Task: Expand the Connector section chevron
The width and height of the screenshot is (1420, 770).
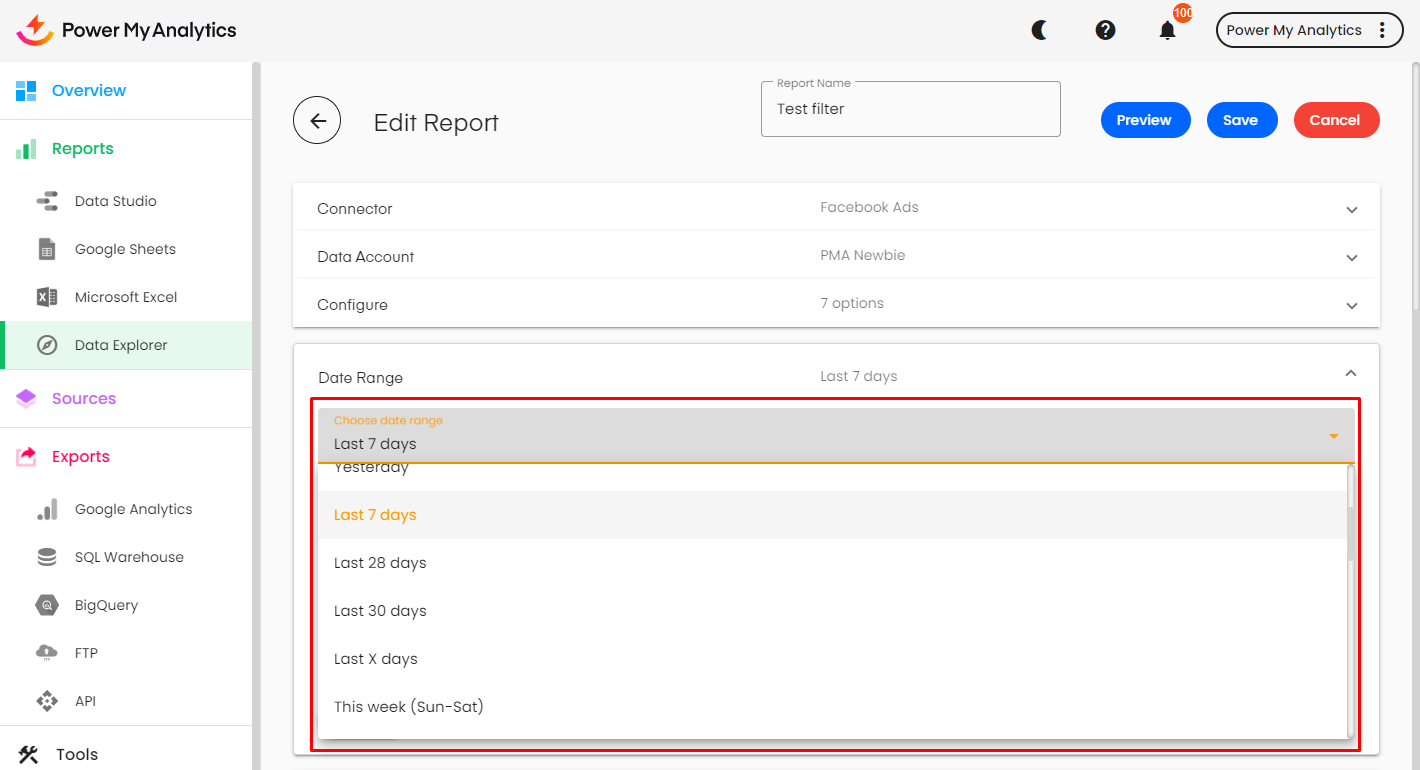Action: [1352, 210]
